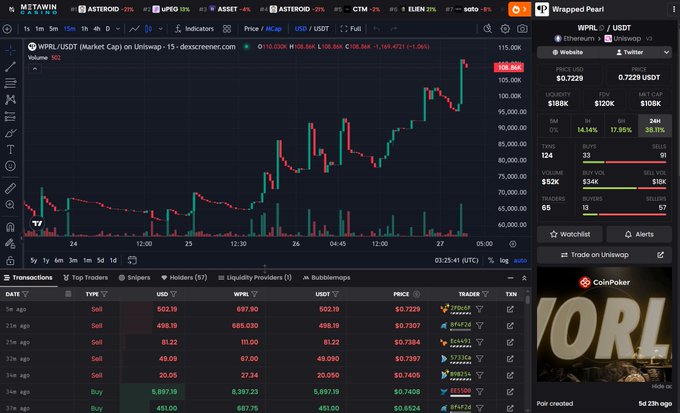Open the Indicators menu
The image size is (680, 413).
[x=194, y=29]
